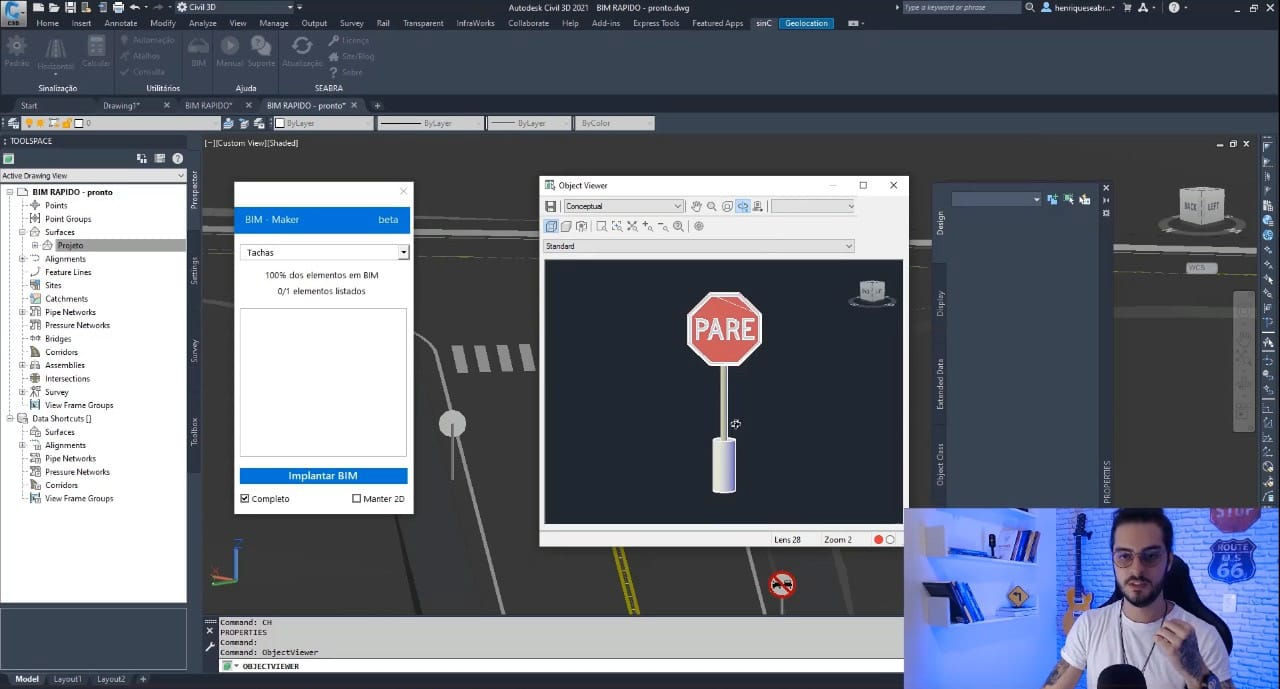Screen dimensions: 1280x689
Task: Select Point Groups in Toolspace tree
Action: point(68,219)
